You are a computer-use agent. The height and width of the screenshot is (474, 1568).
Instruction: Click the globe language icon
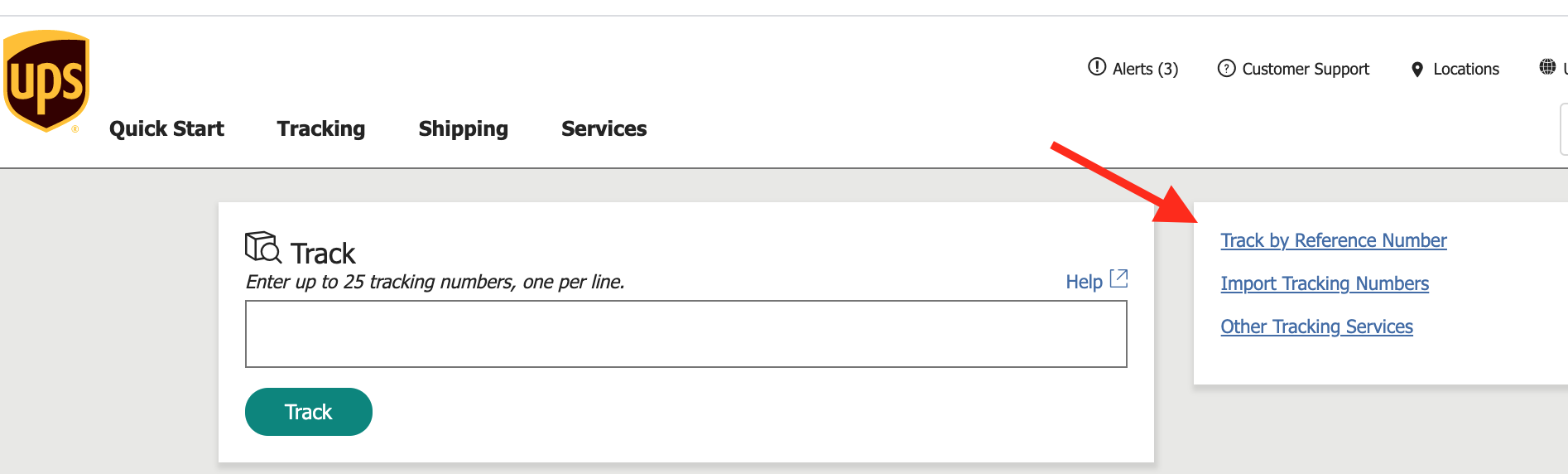pos(1546,67)
